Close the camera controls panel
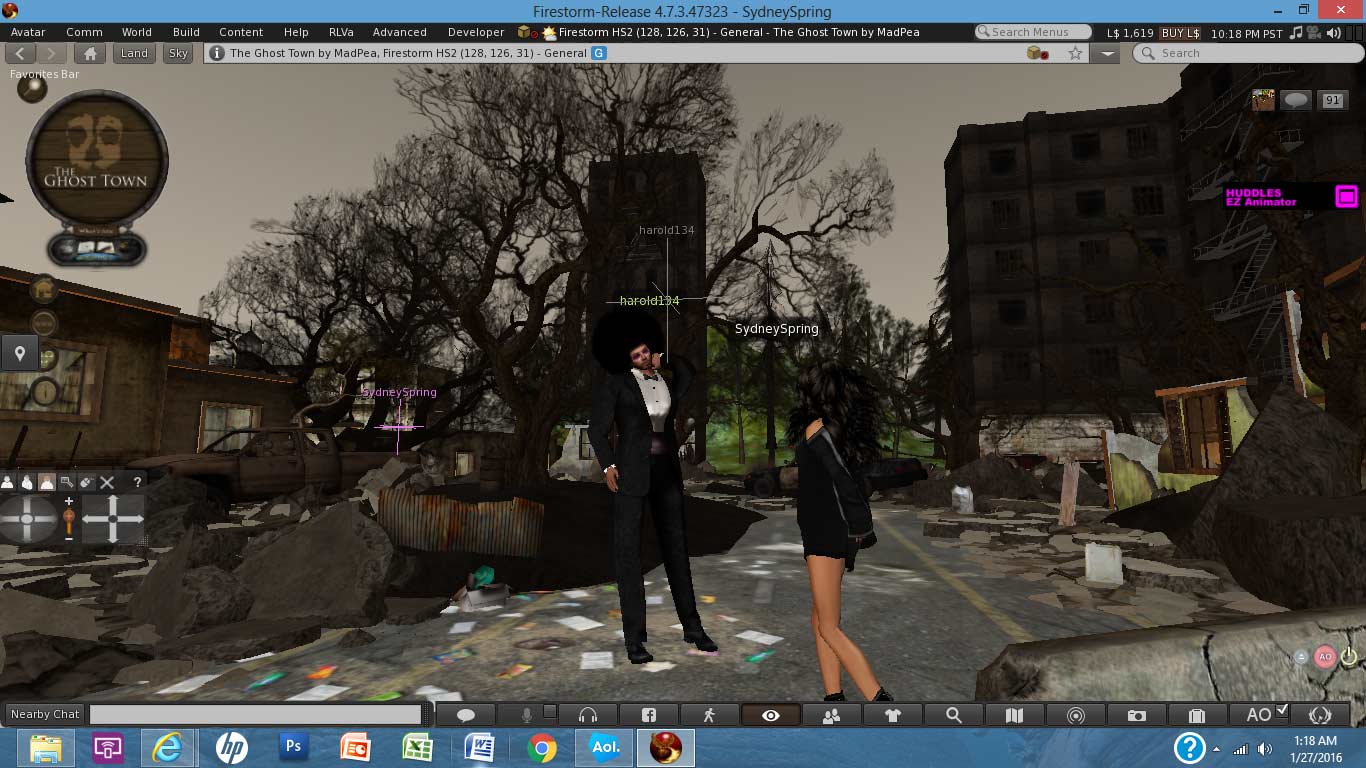This screenshot has height=768, width=1366. tap(108, 482)
